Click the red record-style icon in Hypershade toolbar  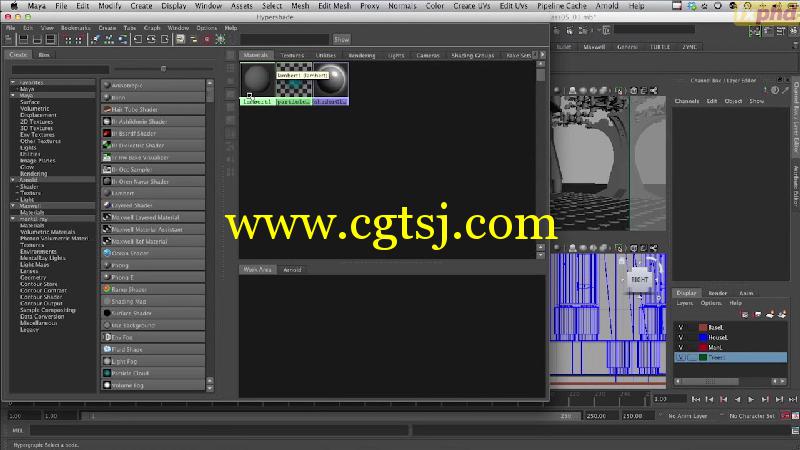click(207, 39)
